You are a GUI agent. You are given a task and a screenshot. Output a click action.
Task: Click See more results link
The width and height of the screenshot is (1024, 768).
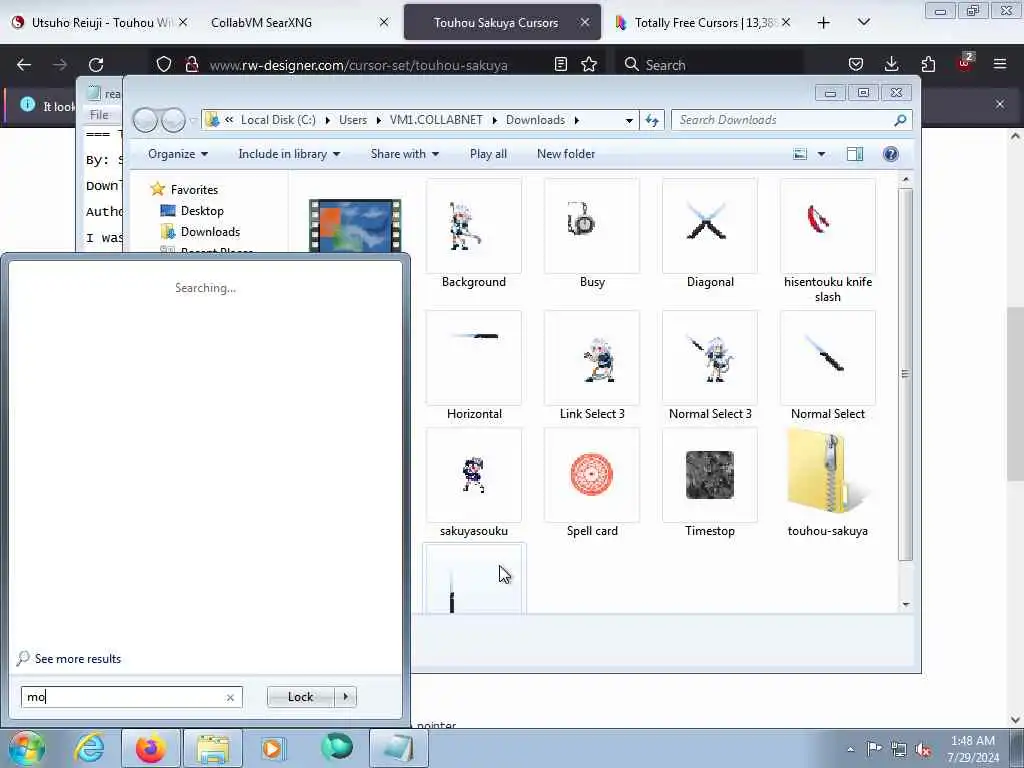[78, 659]
